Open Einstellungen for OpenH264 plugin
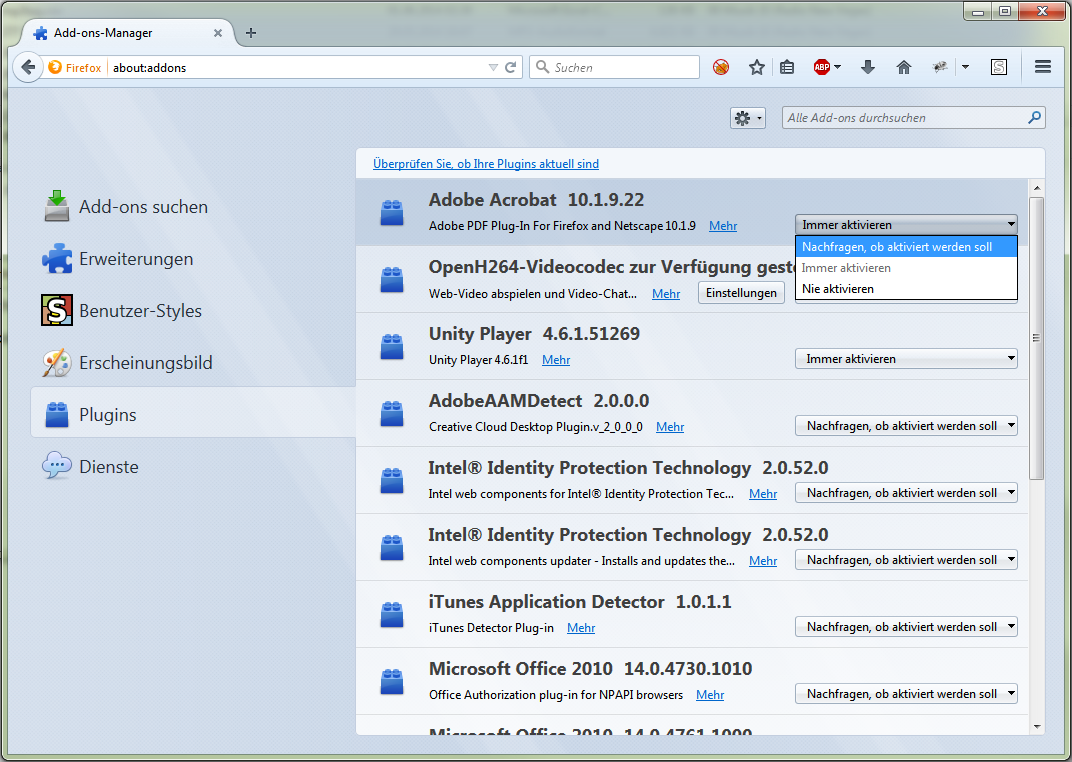The height and width of the screenshot is (762, 1072). point(741,292)
